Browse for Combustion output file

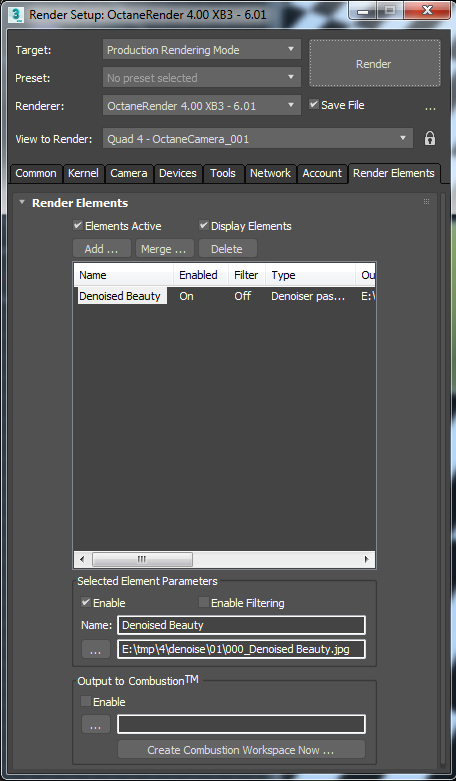click(x=96, y=725)
